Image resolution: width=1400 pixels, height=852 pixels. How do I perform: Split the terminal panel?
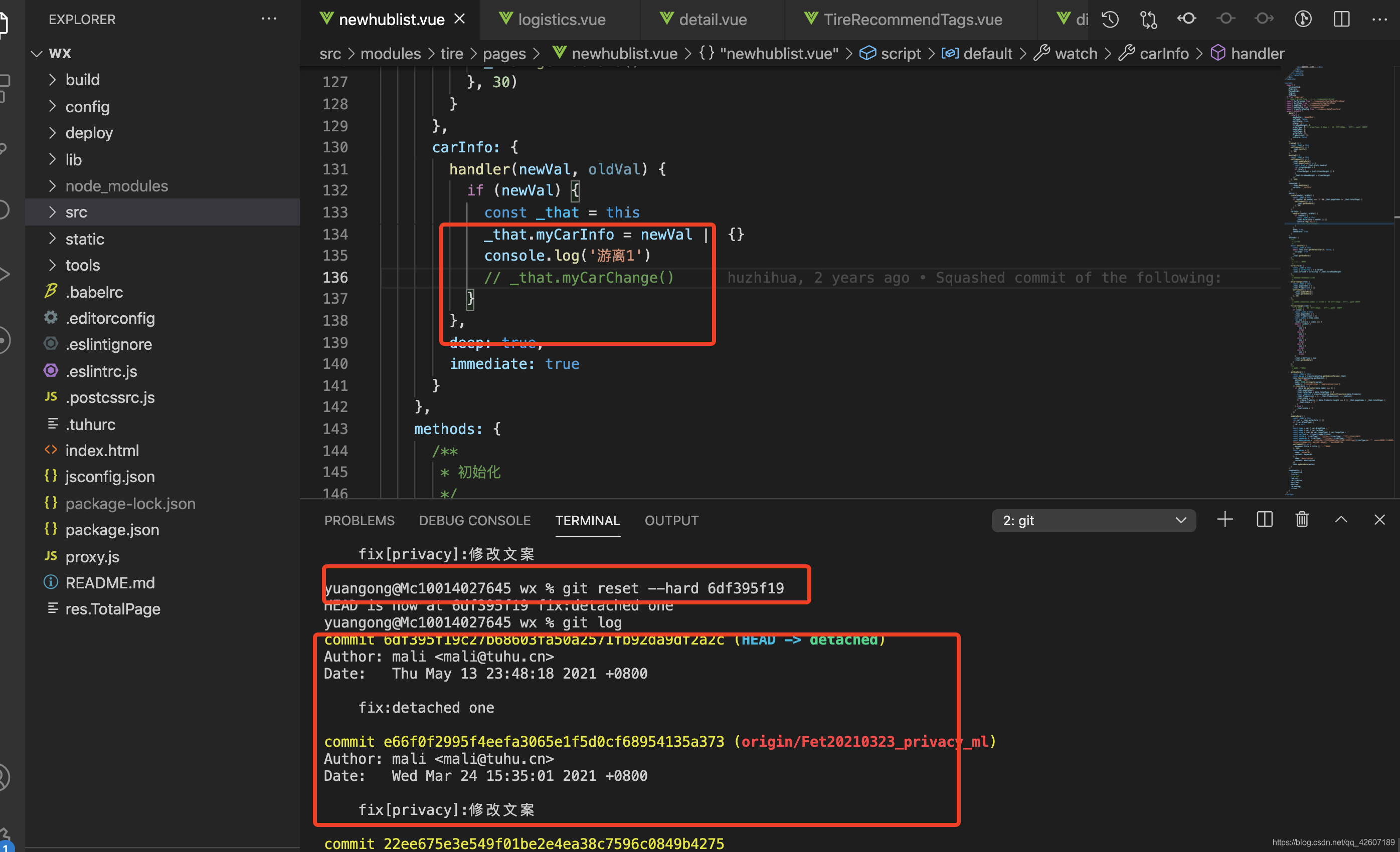(1264, 520)
